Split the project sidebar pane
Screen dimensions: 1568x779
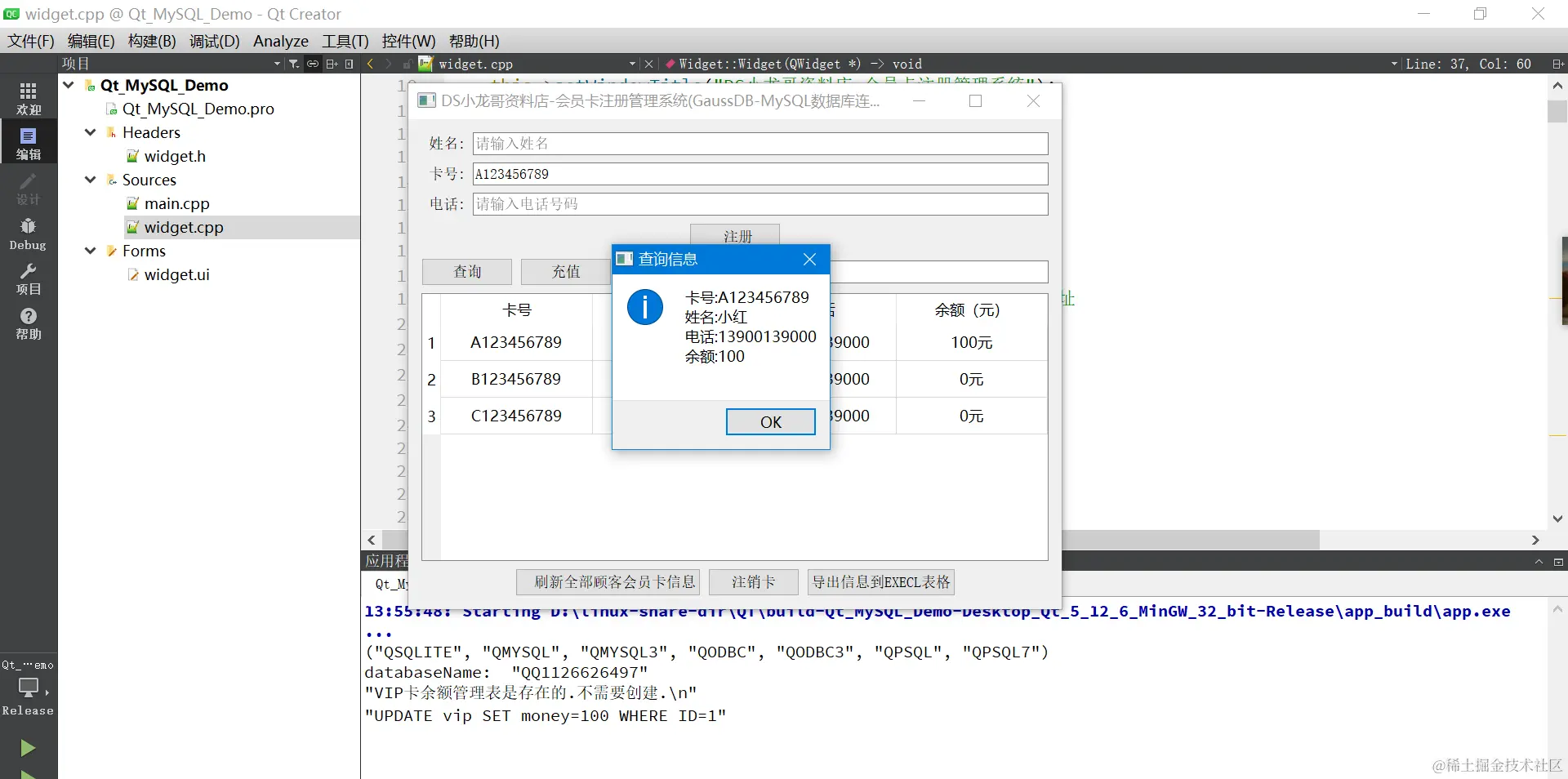[332, 64]
